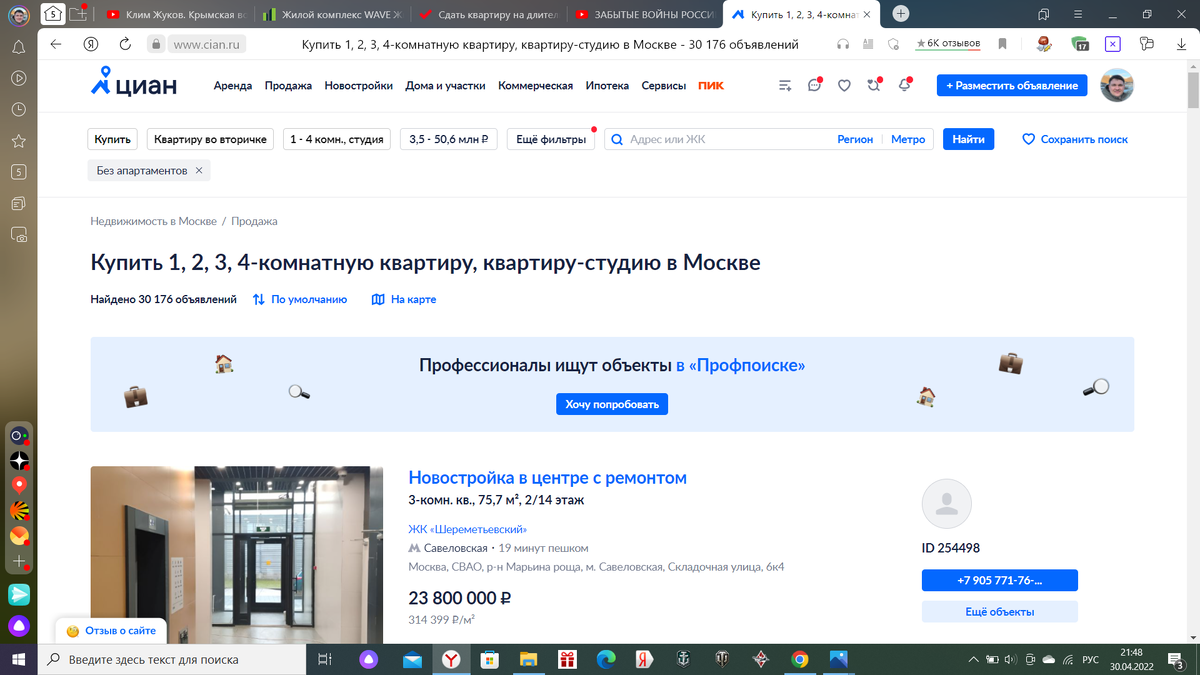Viewport: 1200px width, 675px height.
Task: Open the user profile avatar on Cian
Action: (1117, 86)
